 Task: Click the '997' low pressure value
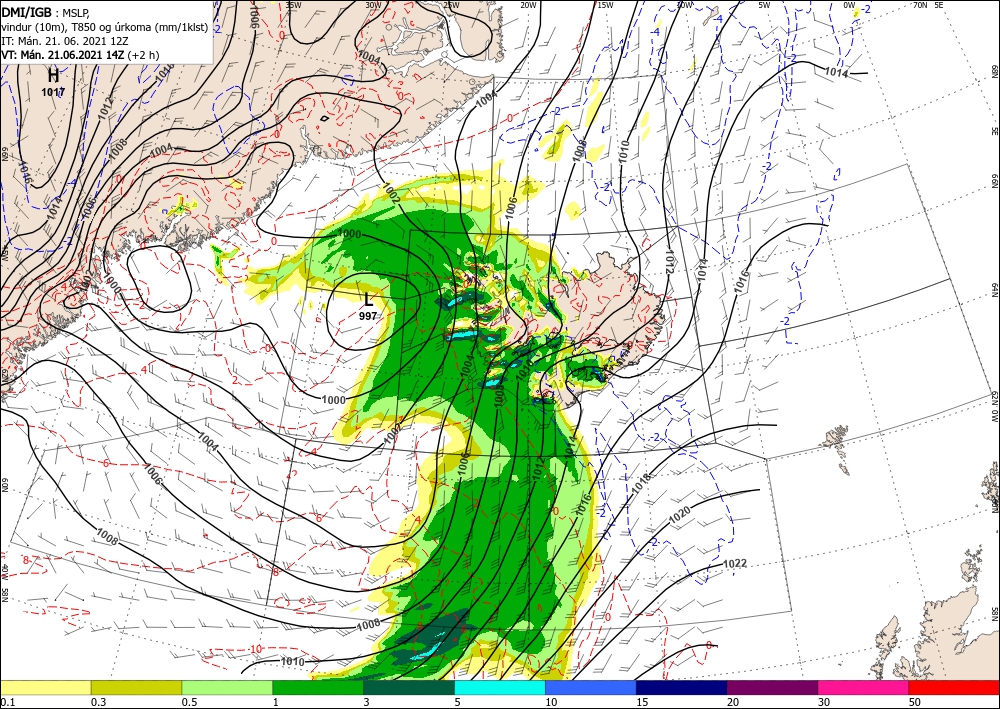tap(368, 316)
